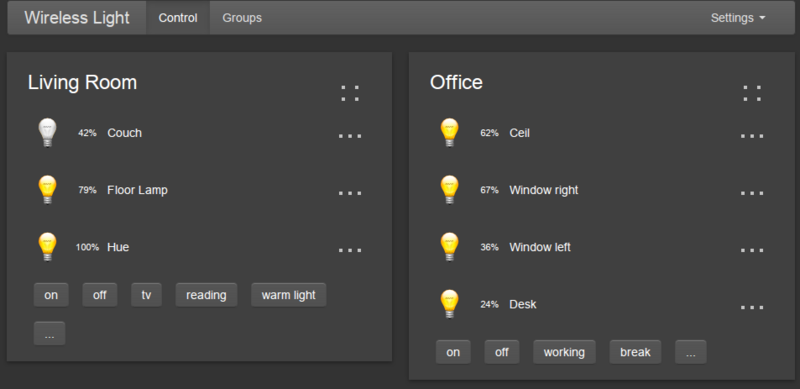This screenshot has width=800, height=389.
Task: Expand the Settings dropdown menu
Action: click(738, 18)
